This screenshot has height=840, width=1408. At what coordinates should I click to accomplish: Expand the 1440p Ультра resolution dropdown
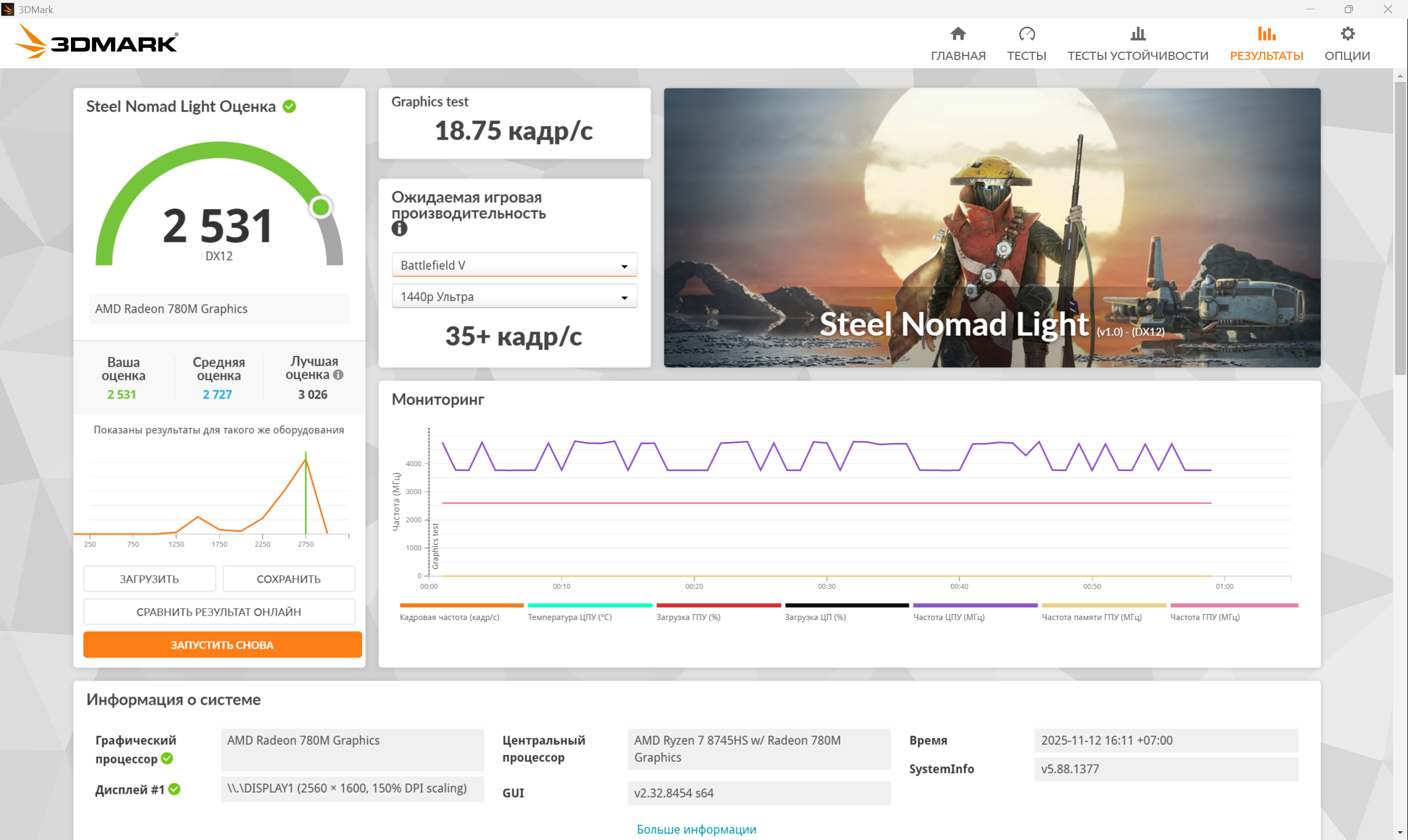coord(514,297)
